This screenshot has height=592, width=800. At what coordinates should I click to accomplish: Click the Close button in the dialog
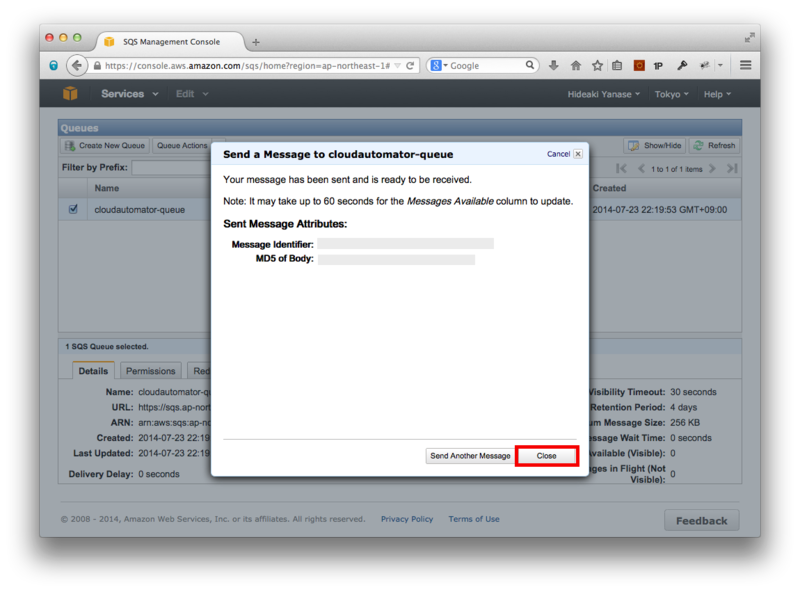pos(546,456)
